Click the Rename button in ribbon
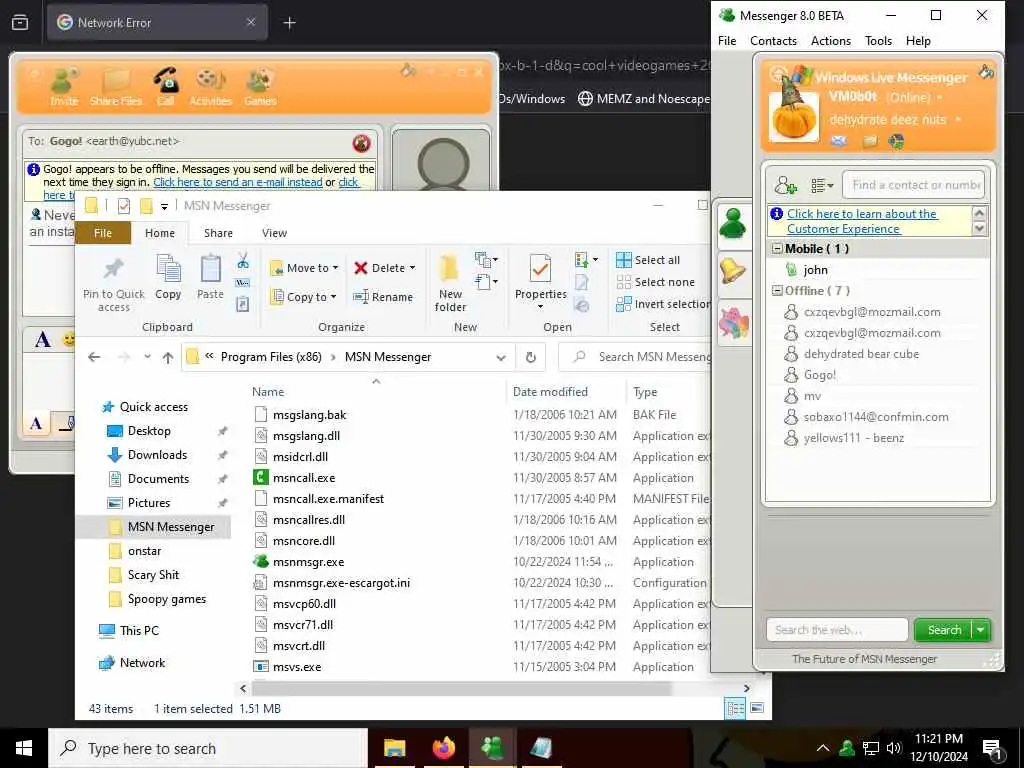The width and height of the screenshot is (1024, 768). coord(383,296)
